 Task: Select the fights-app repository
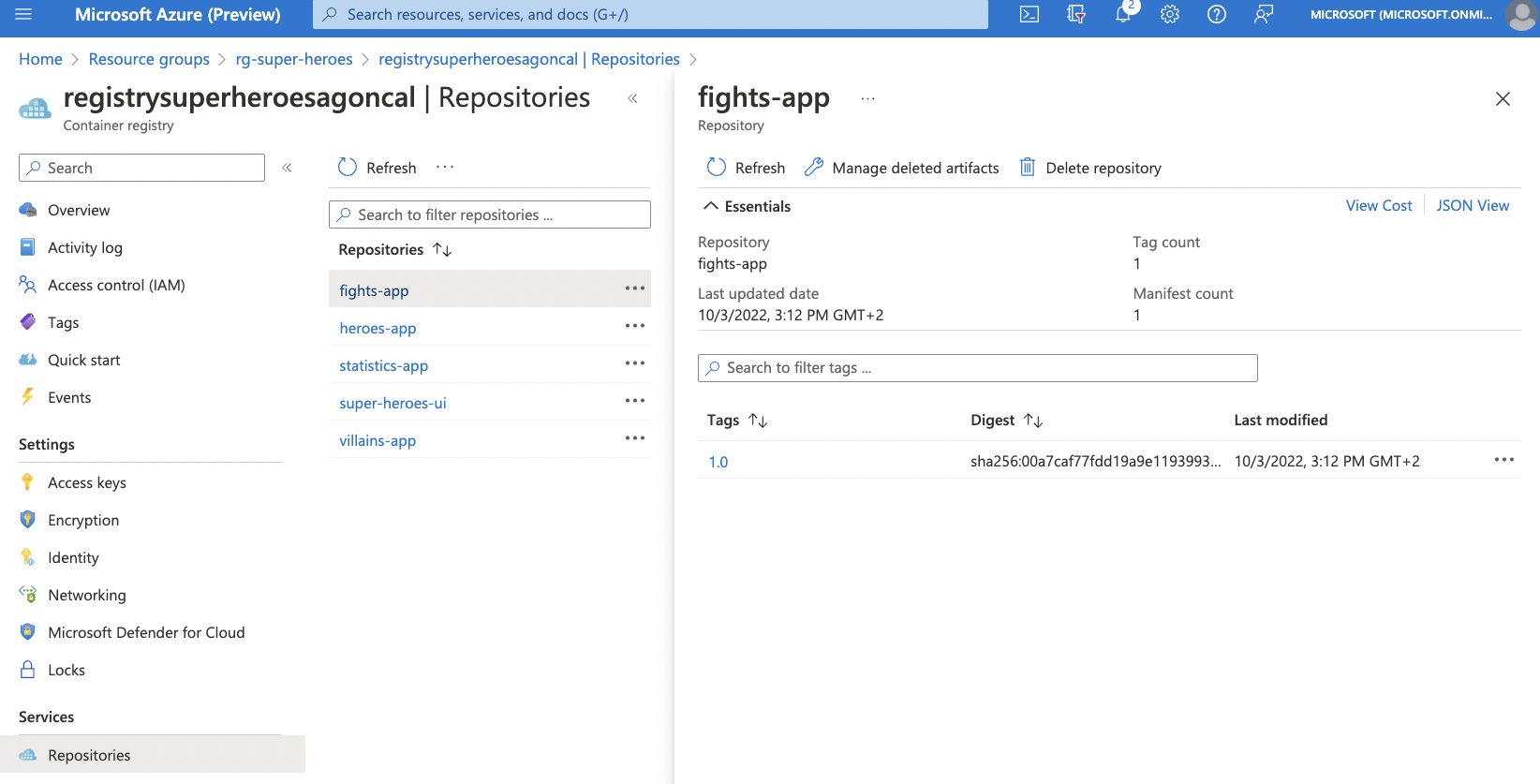(x=374, y=290)
